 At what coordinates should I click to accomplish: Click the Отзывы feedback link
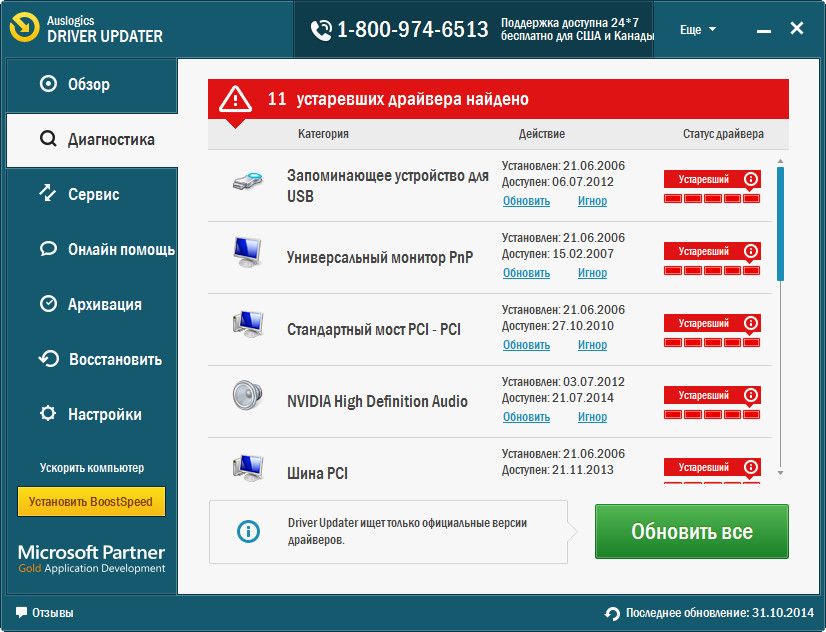tap(53, 613)
